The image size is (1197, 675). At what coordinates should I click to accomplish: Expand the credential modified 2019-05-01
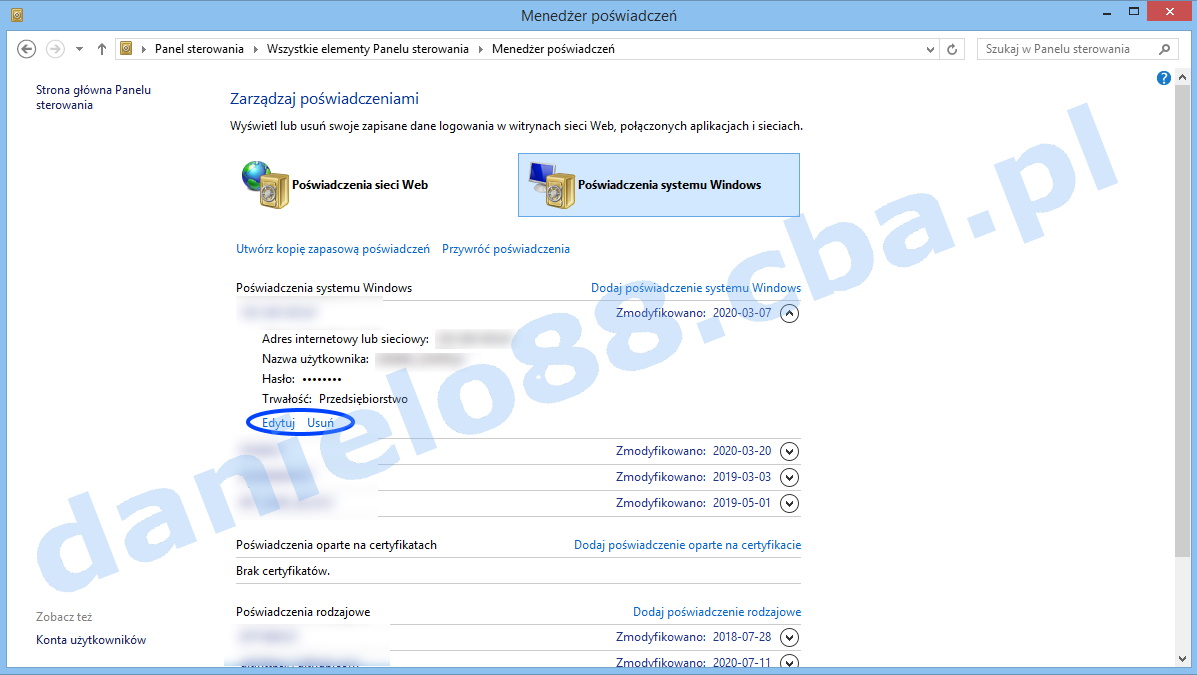point(790,503)
